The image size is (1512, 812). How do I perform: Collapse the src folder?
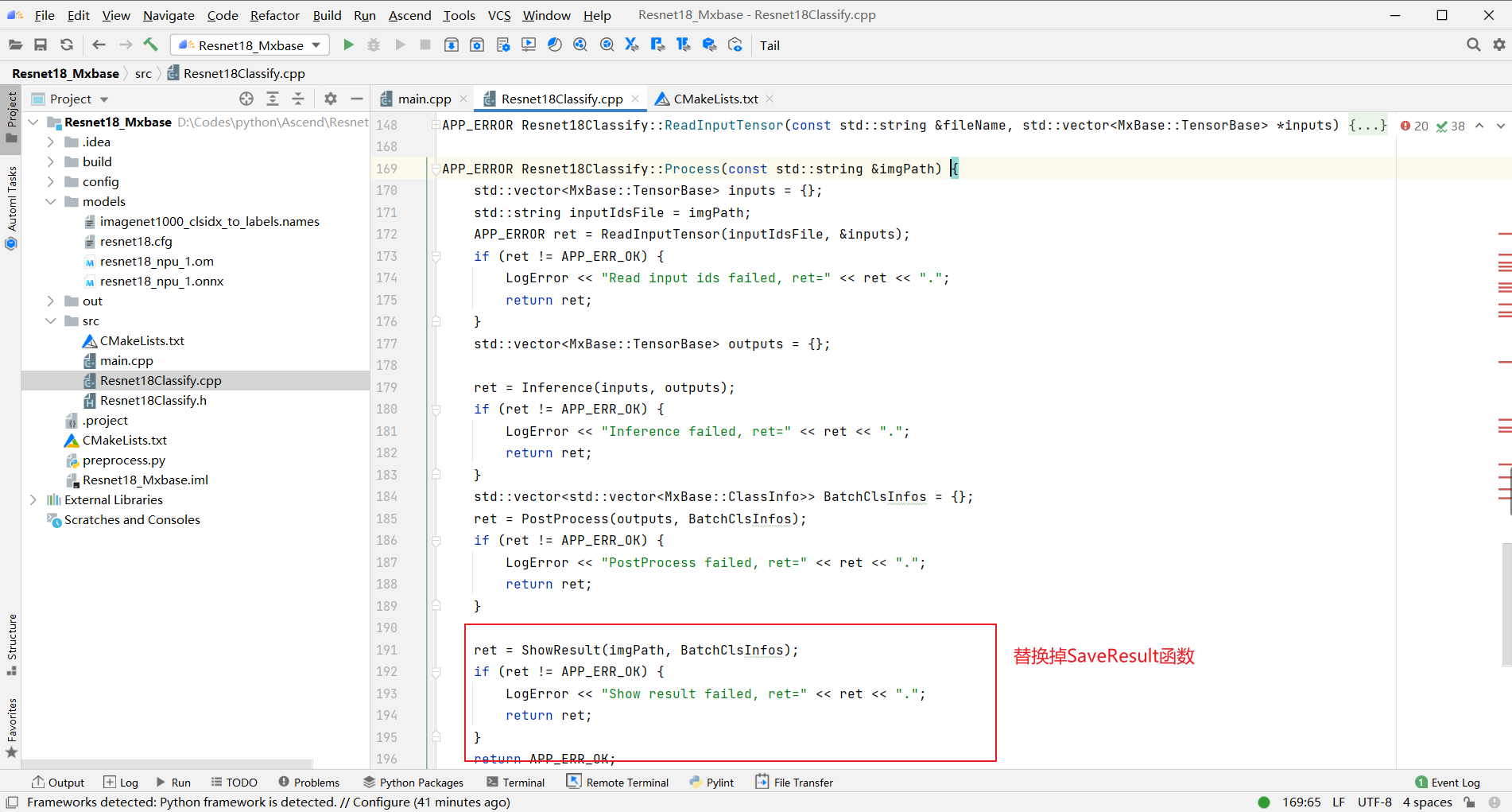[51, 321]
